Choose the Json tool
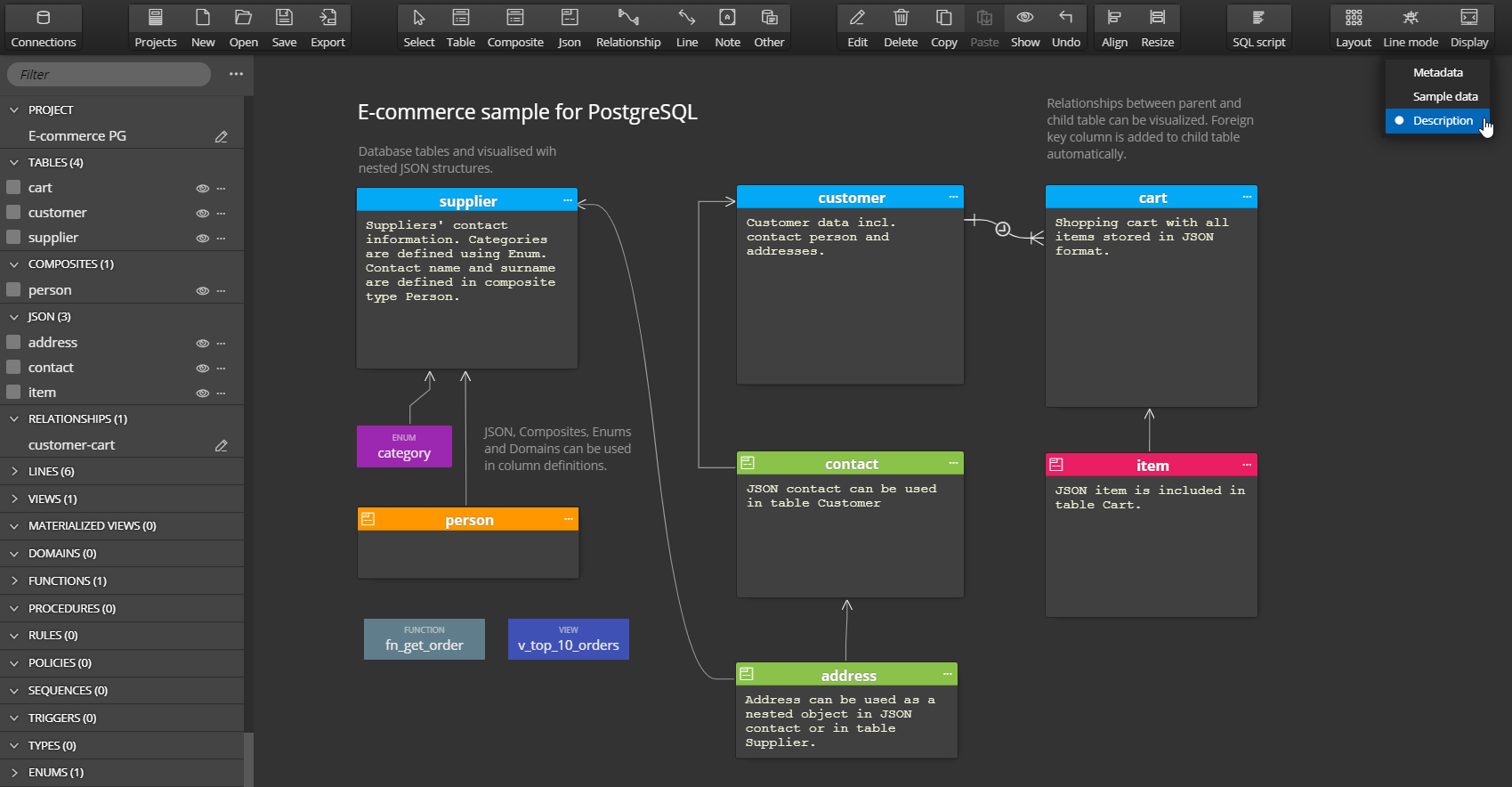The image size is (1512, 787). (x=570, y=28)
